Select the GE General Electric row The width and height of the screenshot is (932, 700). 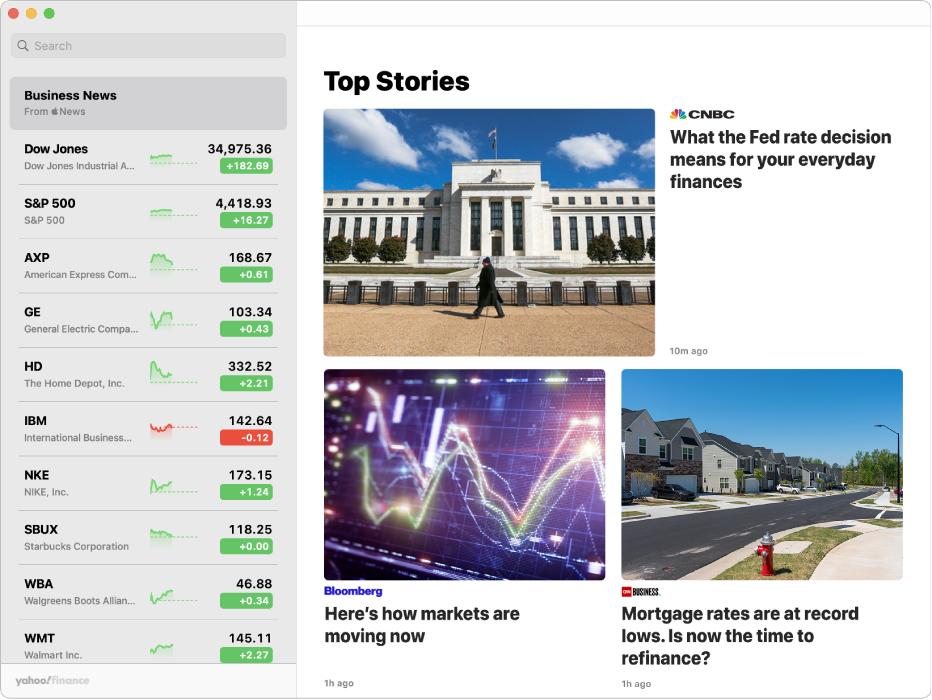(148, 320)
